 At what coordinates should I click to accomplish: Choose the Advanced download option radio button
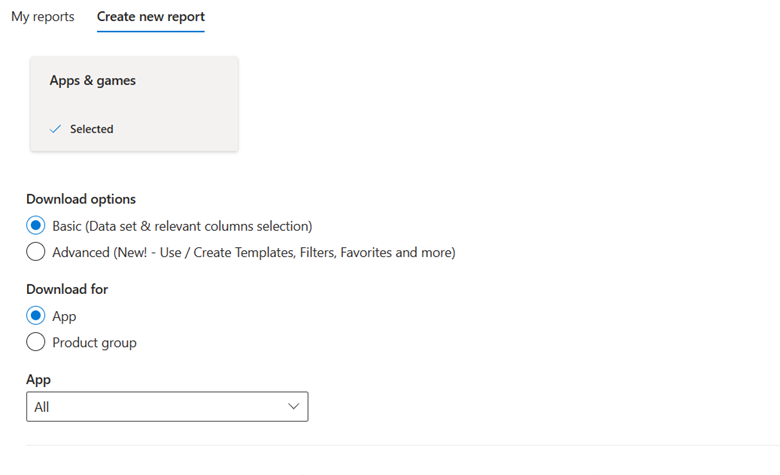coord(36,252)
